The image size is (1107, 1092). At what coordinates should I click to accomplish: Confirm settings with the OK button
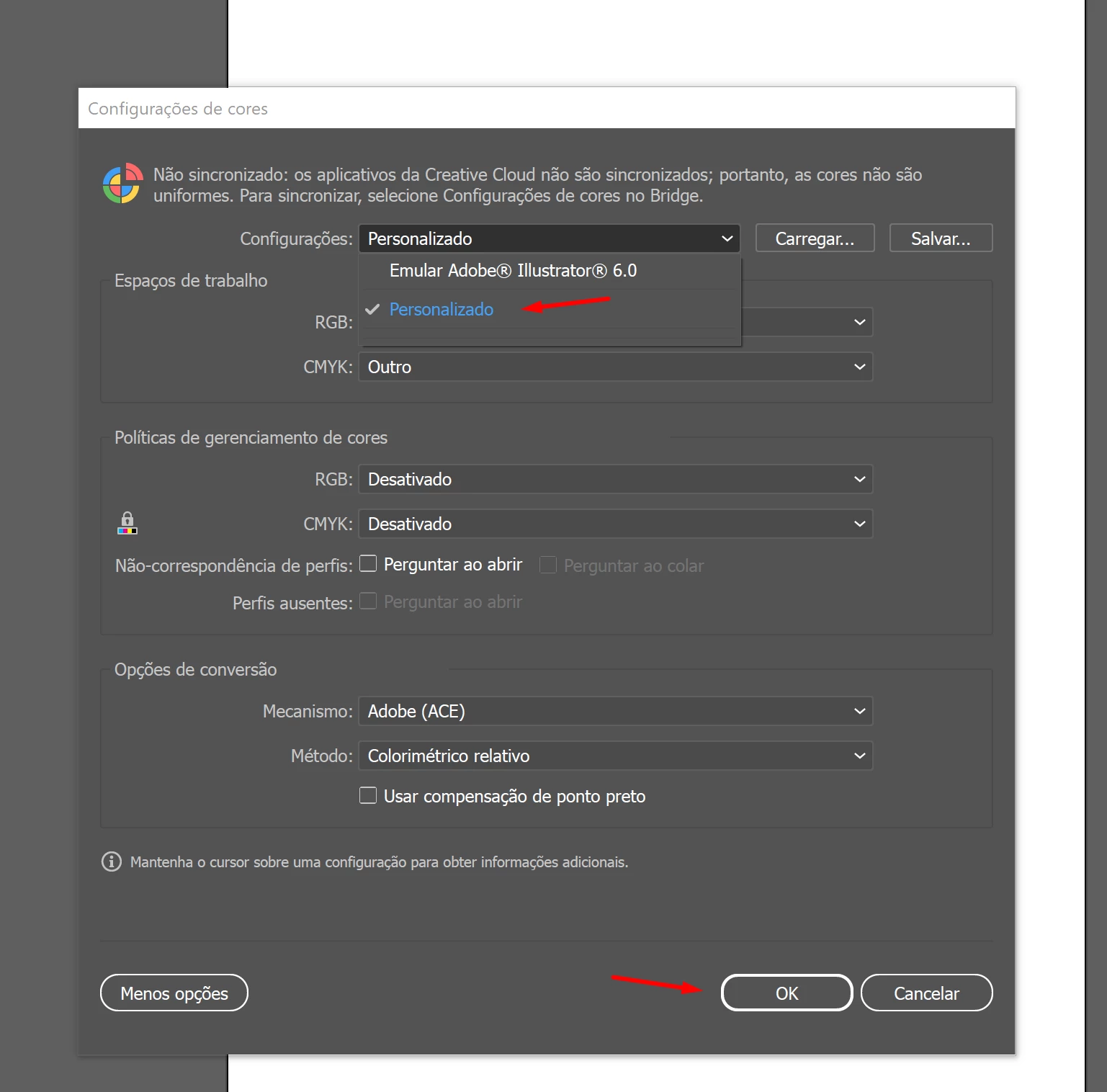[x=787, y=993]
